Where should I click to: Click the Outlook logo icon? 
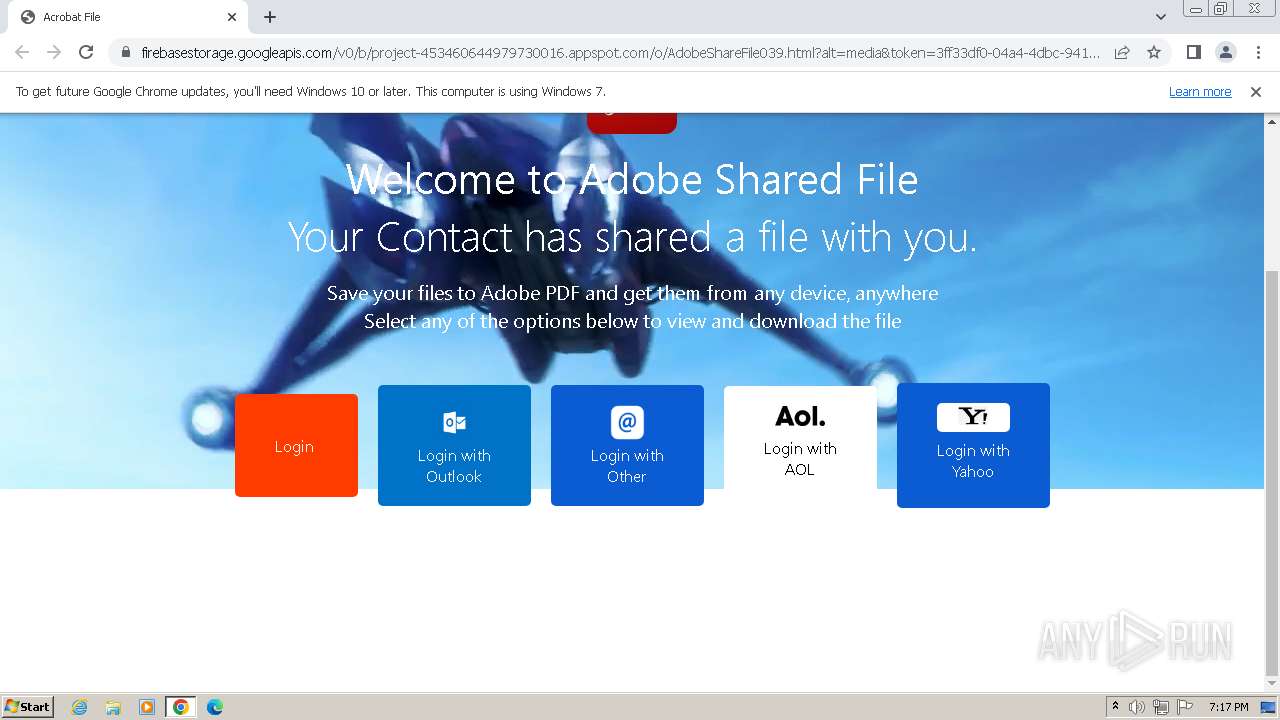pos(454,422)
